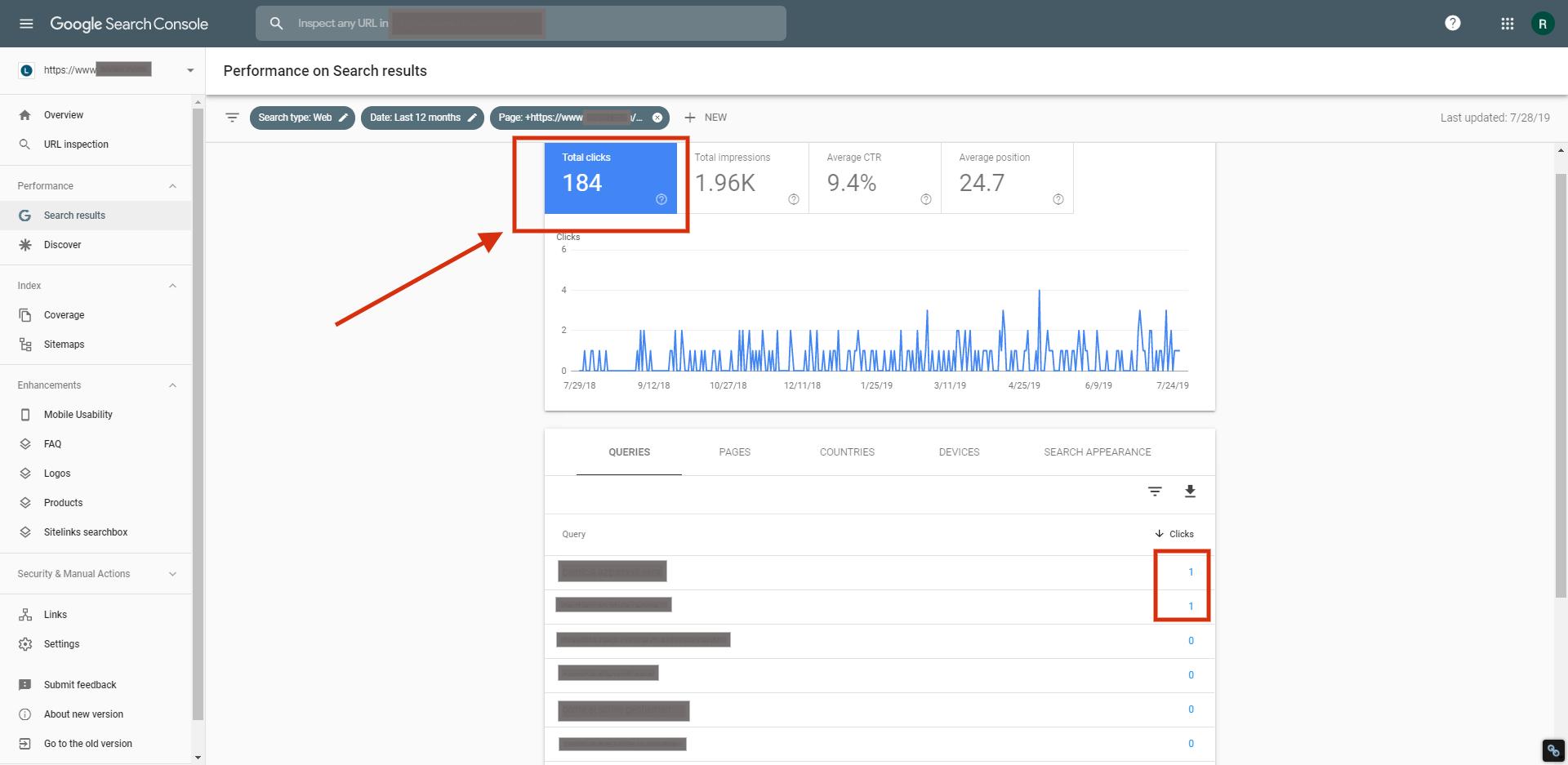Image resolution: width=1568 pixels, height=765 pixels.
Task: Expand Security & Manual Actions section
Action: pos(172,574)
